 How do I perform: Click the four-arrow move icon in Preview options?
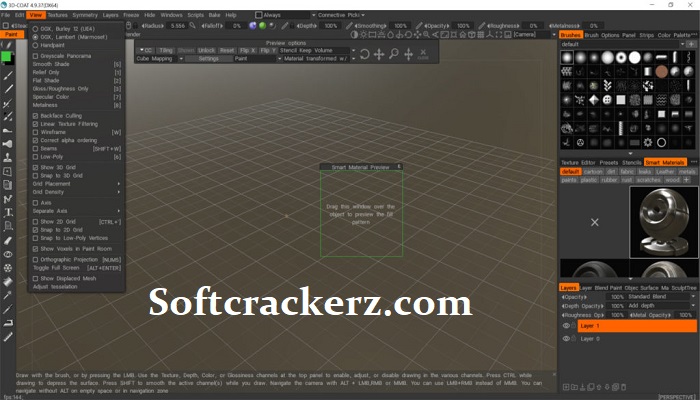coord(379,54)
